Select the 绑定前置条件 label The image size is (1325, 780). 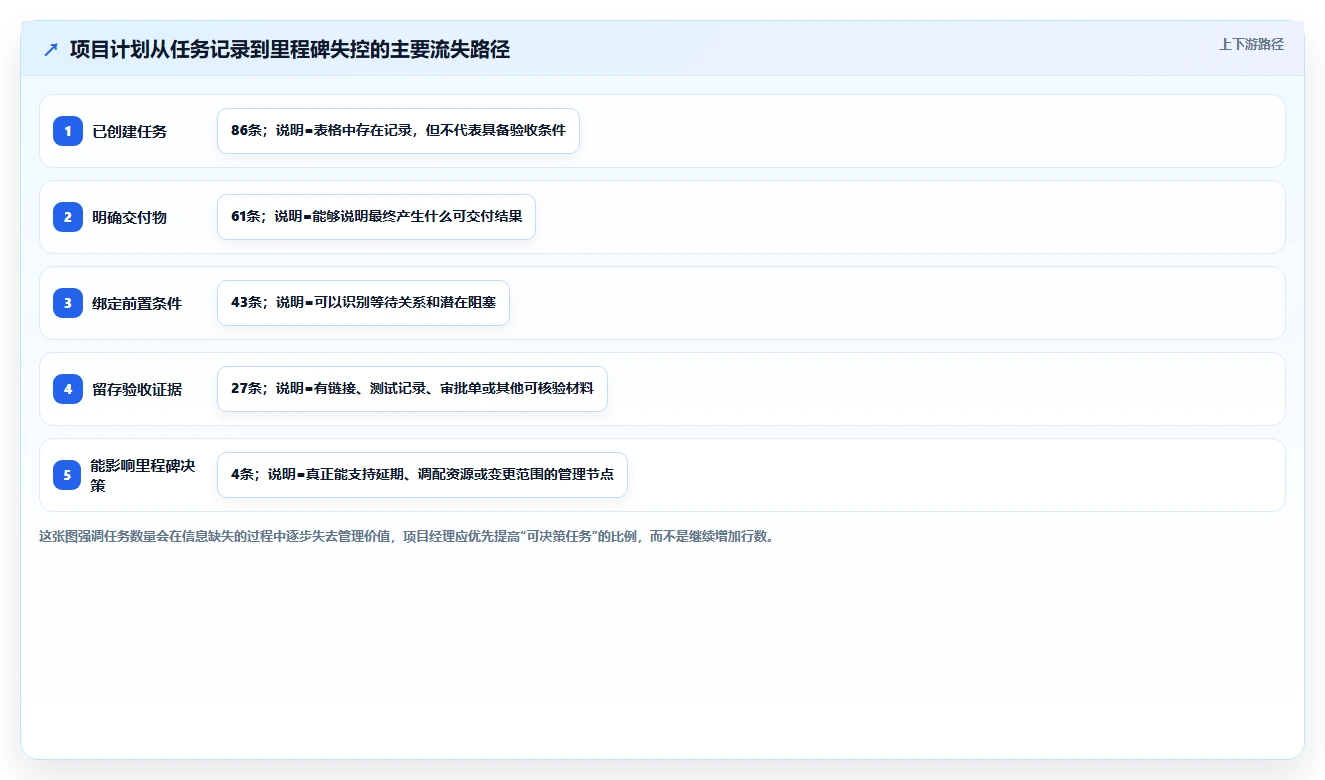[137, 304]
